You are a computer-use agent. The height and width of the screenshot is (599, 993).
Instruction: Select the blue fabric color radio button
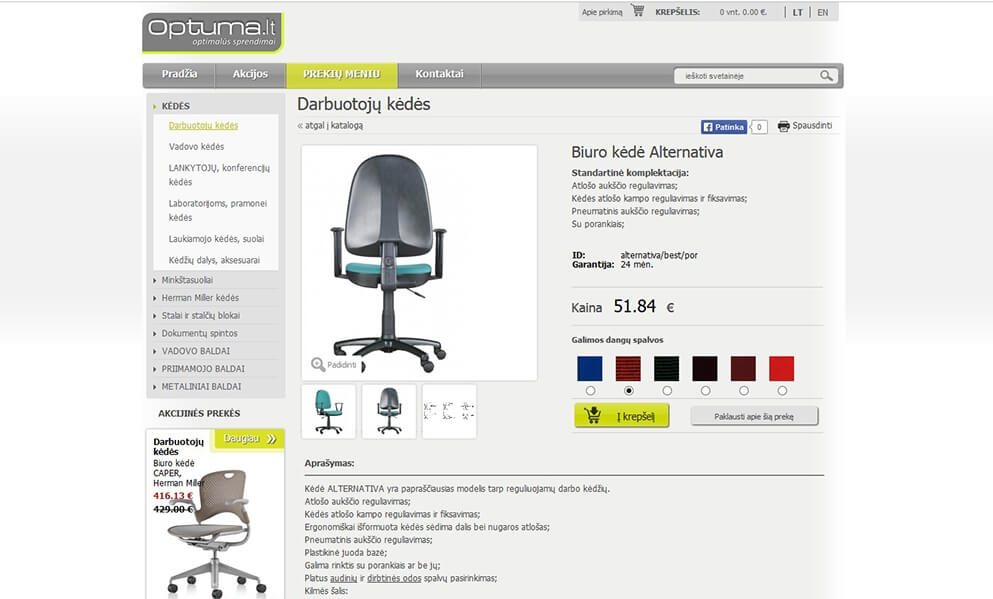590,391
